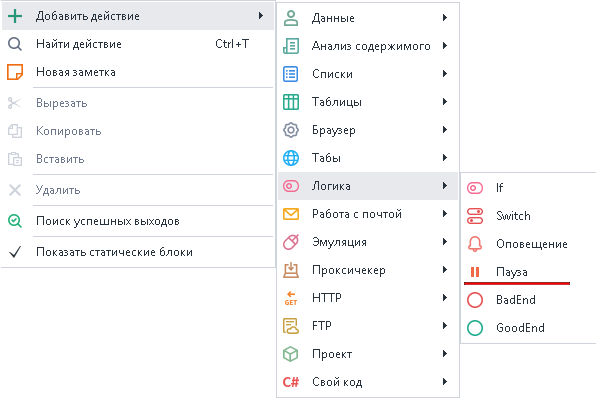This screenshot has height=400, width=596.
Task: Select Работа с почтой menu item
Action: click(368, 214)
